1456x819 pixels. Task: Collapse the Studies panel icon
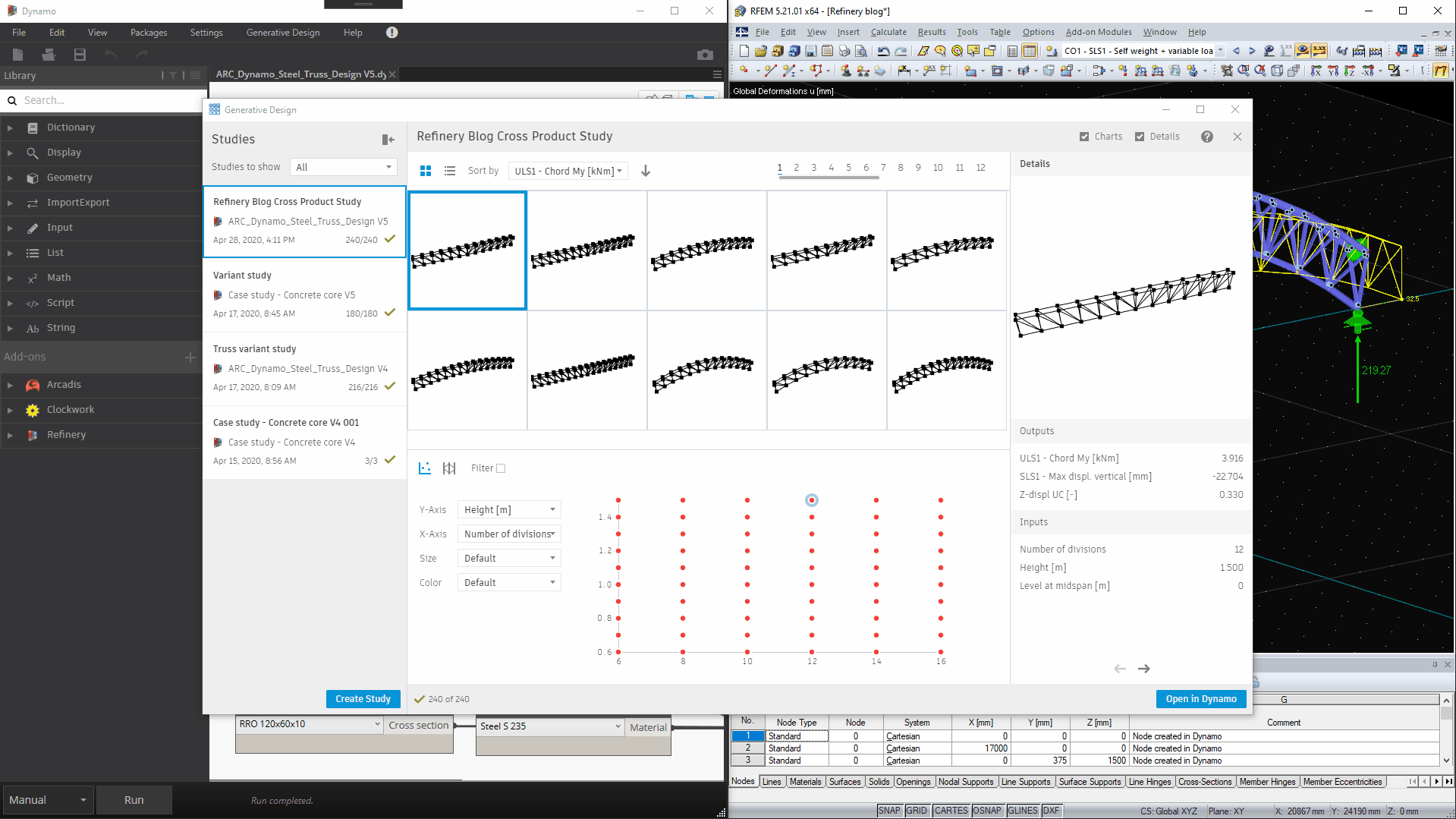tap(388, 140)
